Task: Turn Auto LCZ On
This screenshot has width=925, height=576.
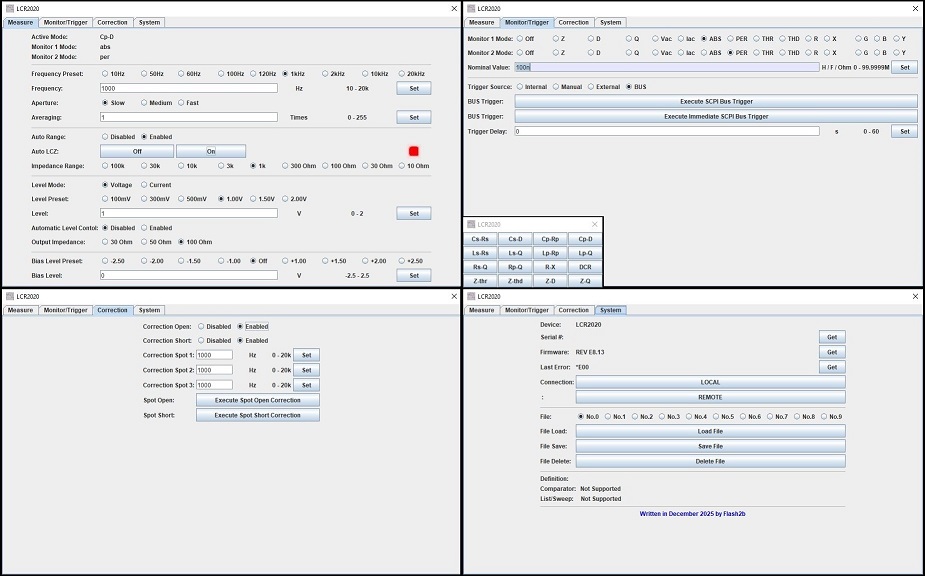Action: [x=211, y=152]
